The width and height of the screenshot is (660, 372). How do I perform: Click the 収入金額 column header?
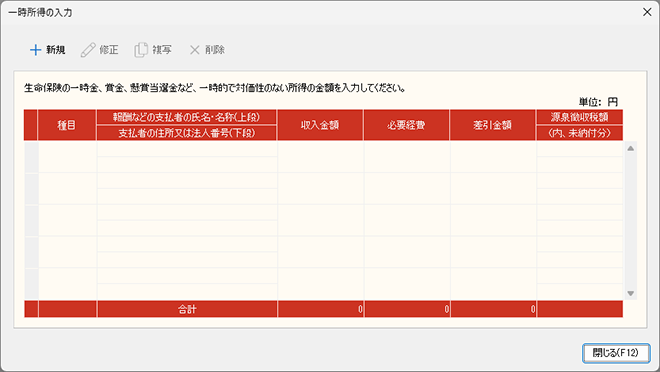click(x=320, y=125)
